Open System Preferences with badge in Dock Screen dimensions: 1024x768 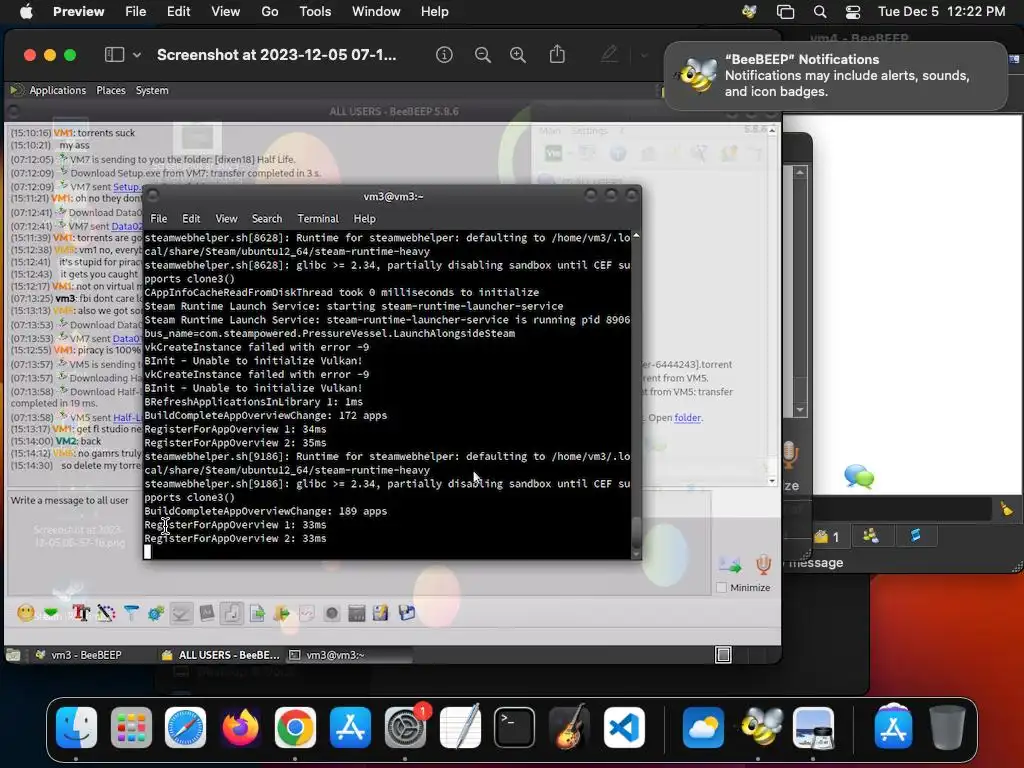405,728
